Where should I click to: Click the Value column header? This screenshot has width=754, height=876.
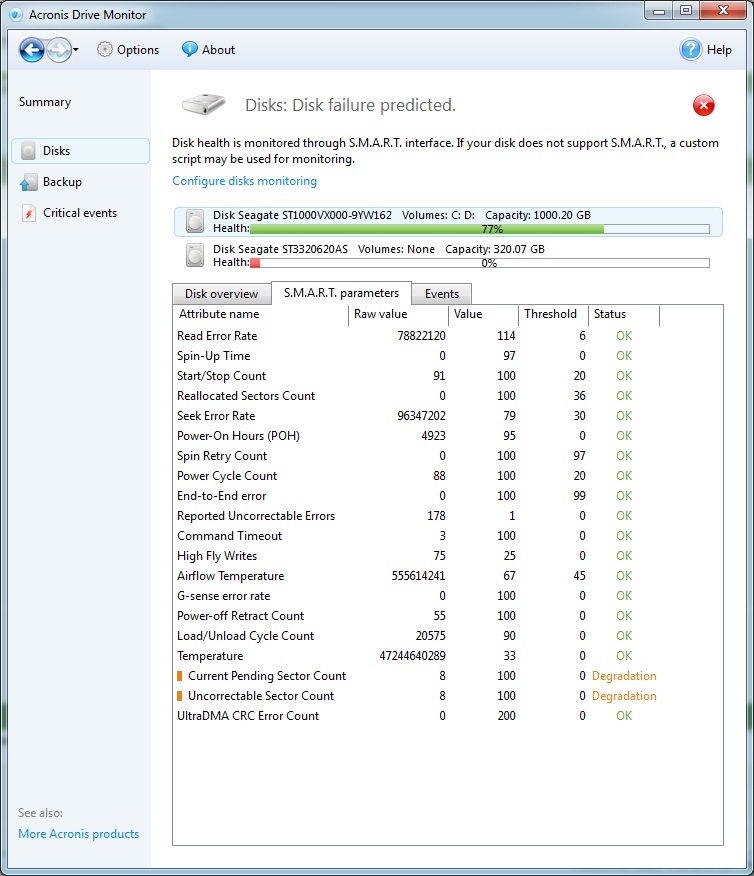(483, 315)
